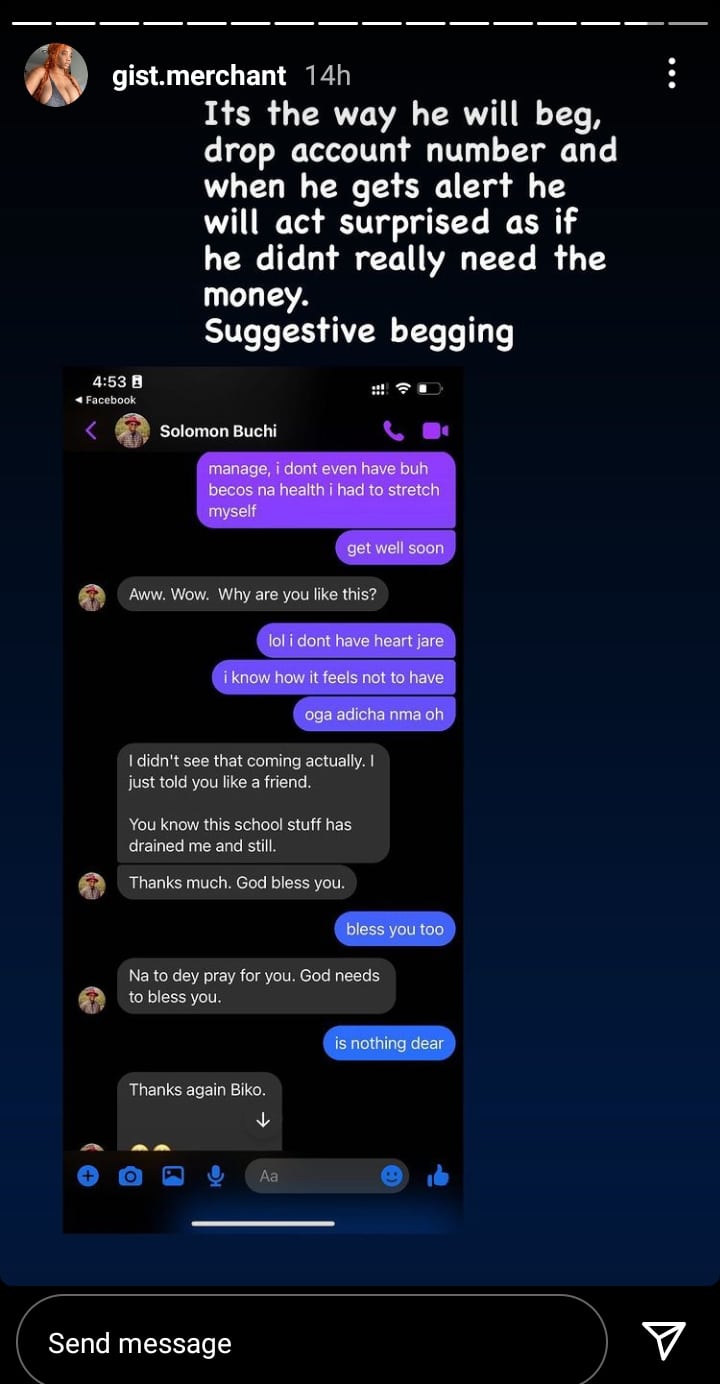This screenshot has height=1384, width=720.
Task: Open the photo gallery icon
Action: click(x=173, y=1176)
